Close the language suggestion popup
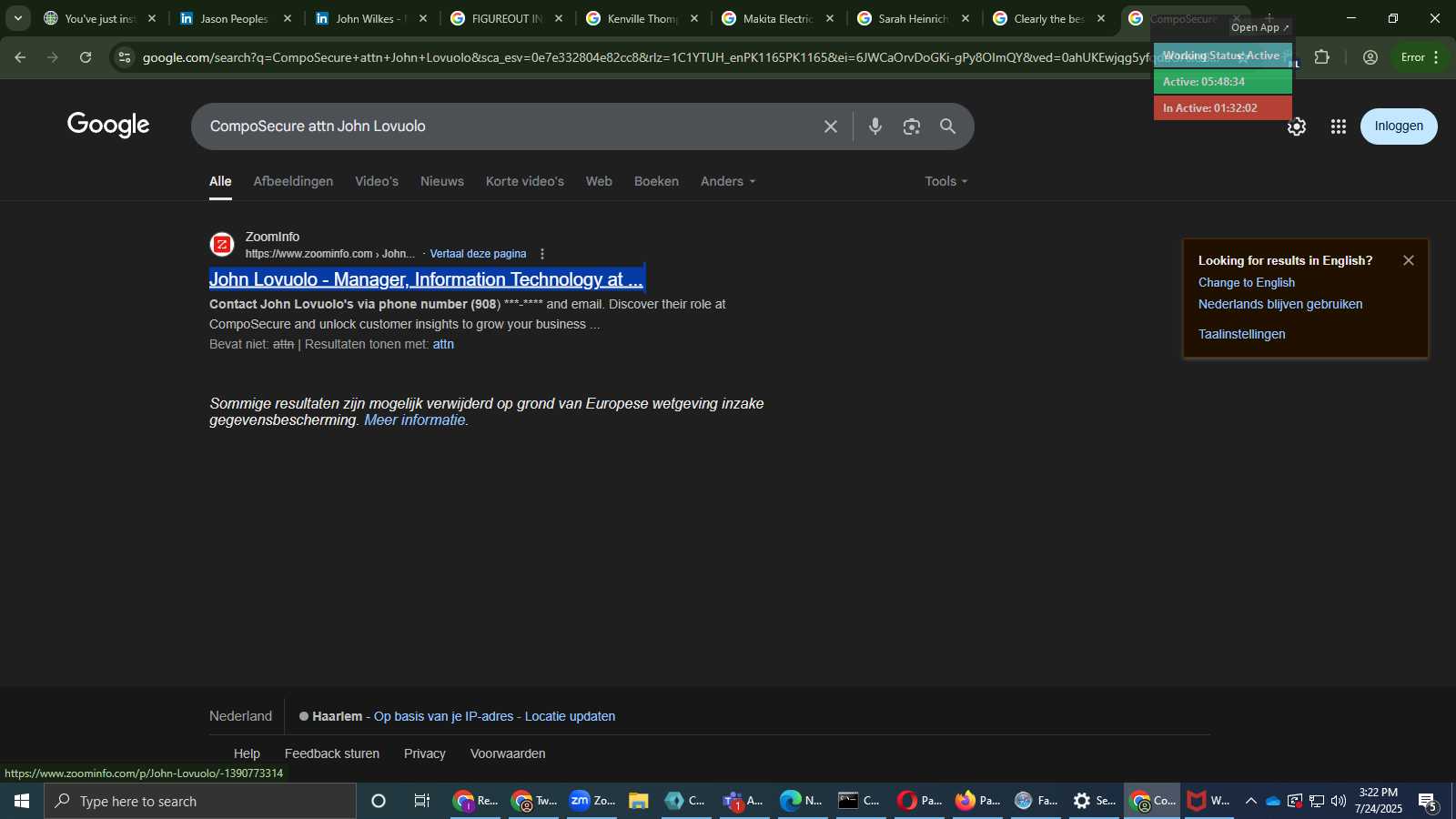1456x819 pixels. pos(1409,260)
